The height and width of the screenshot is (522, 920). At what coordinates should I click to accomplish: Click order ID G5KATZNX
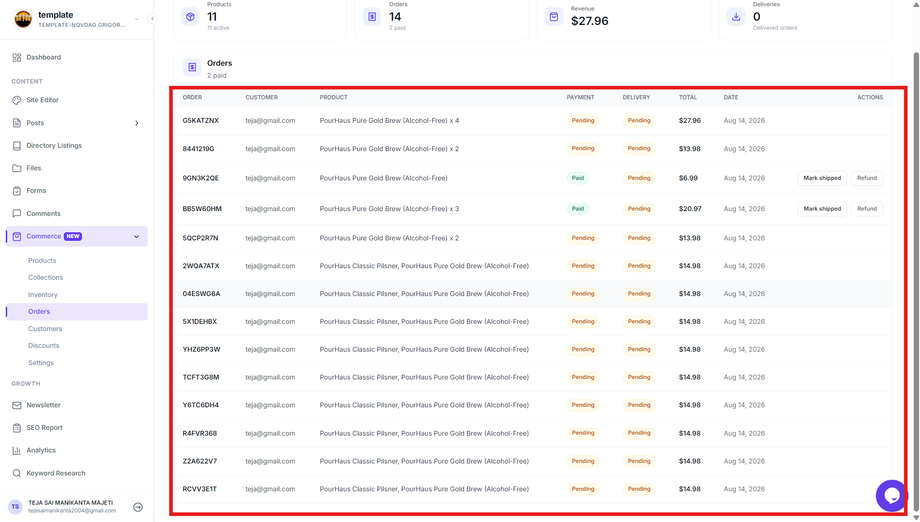pyautogui.click(x=201, y=121)
